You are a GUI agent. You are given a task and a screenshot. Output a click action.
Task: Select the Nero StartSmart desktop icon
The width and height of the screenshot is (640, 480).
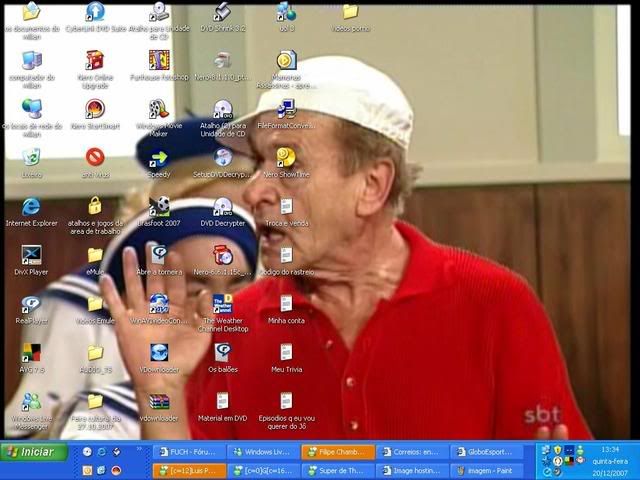click(x=95, y=109)
